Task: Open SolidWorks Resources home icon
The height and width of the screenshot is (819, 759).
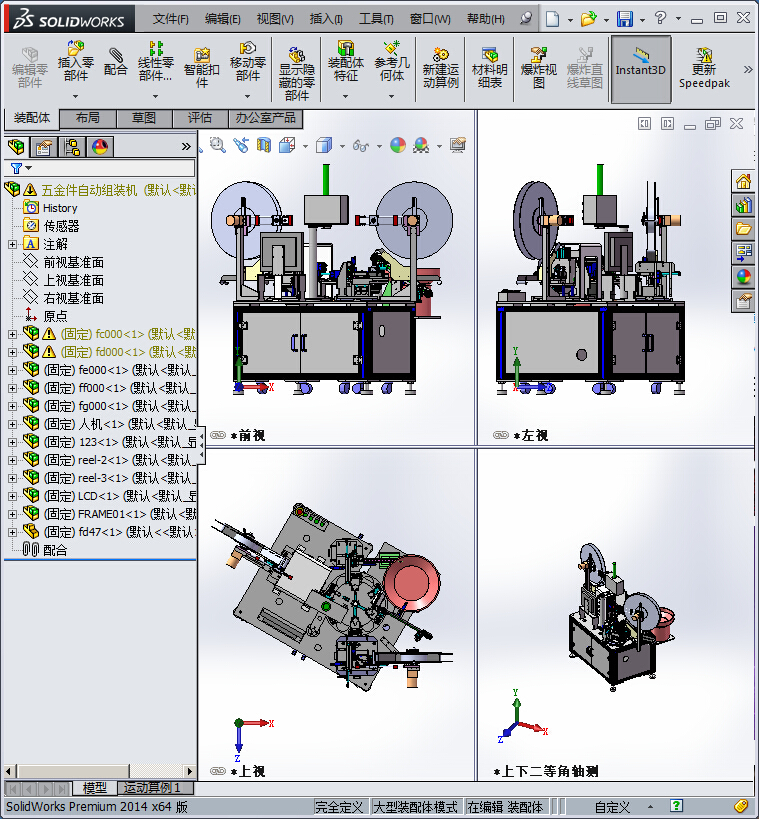Action: 743,182
